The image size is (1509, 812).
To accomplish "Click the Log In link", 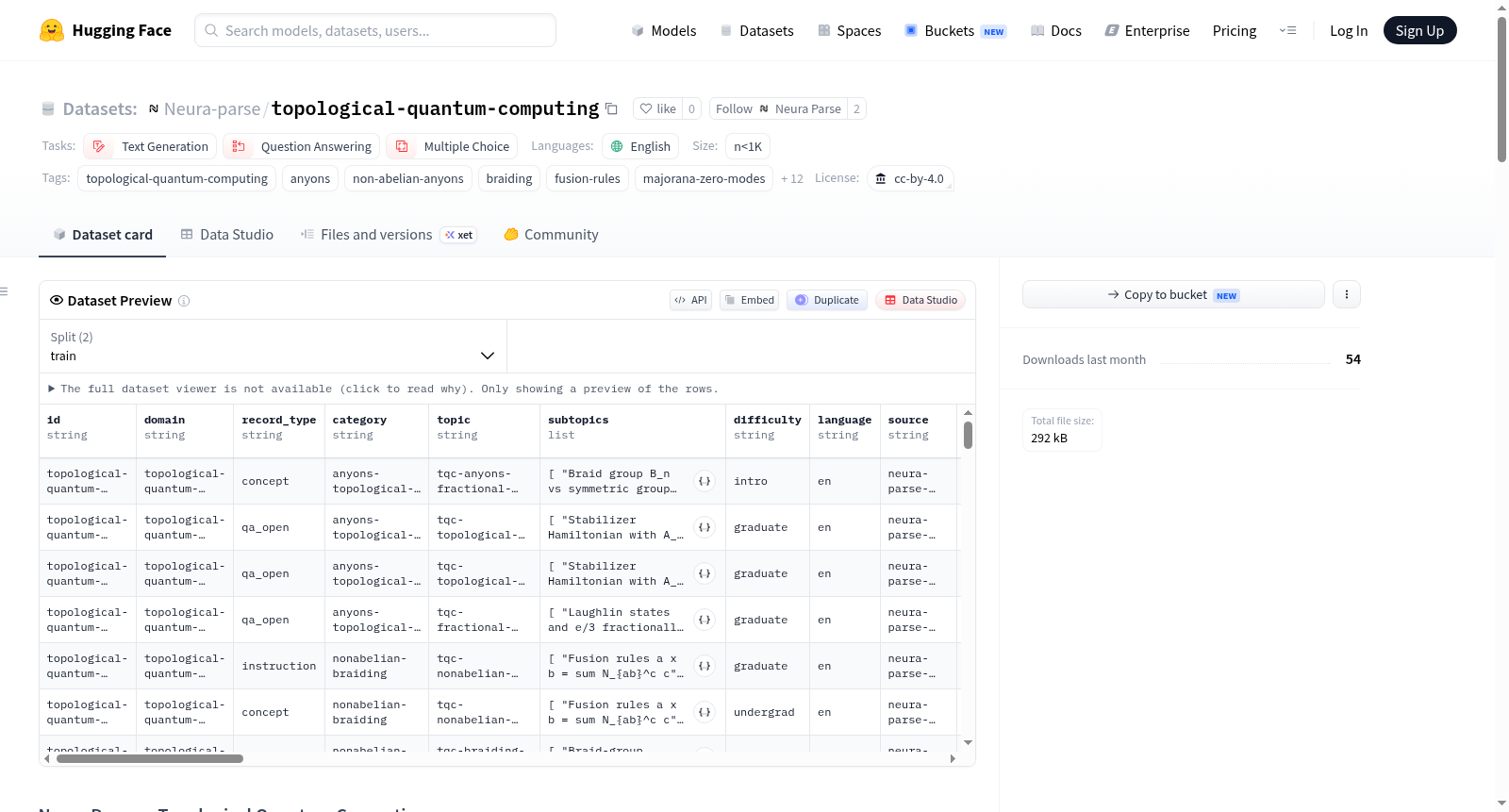I will pyautogui.click(x=1349, y=30).
